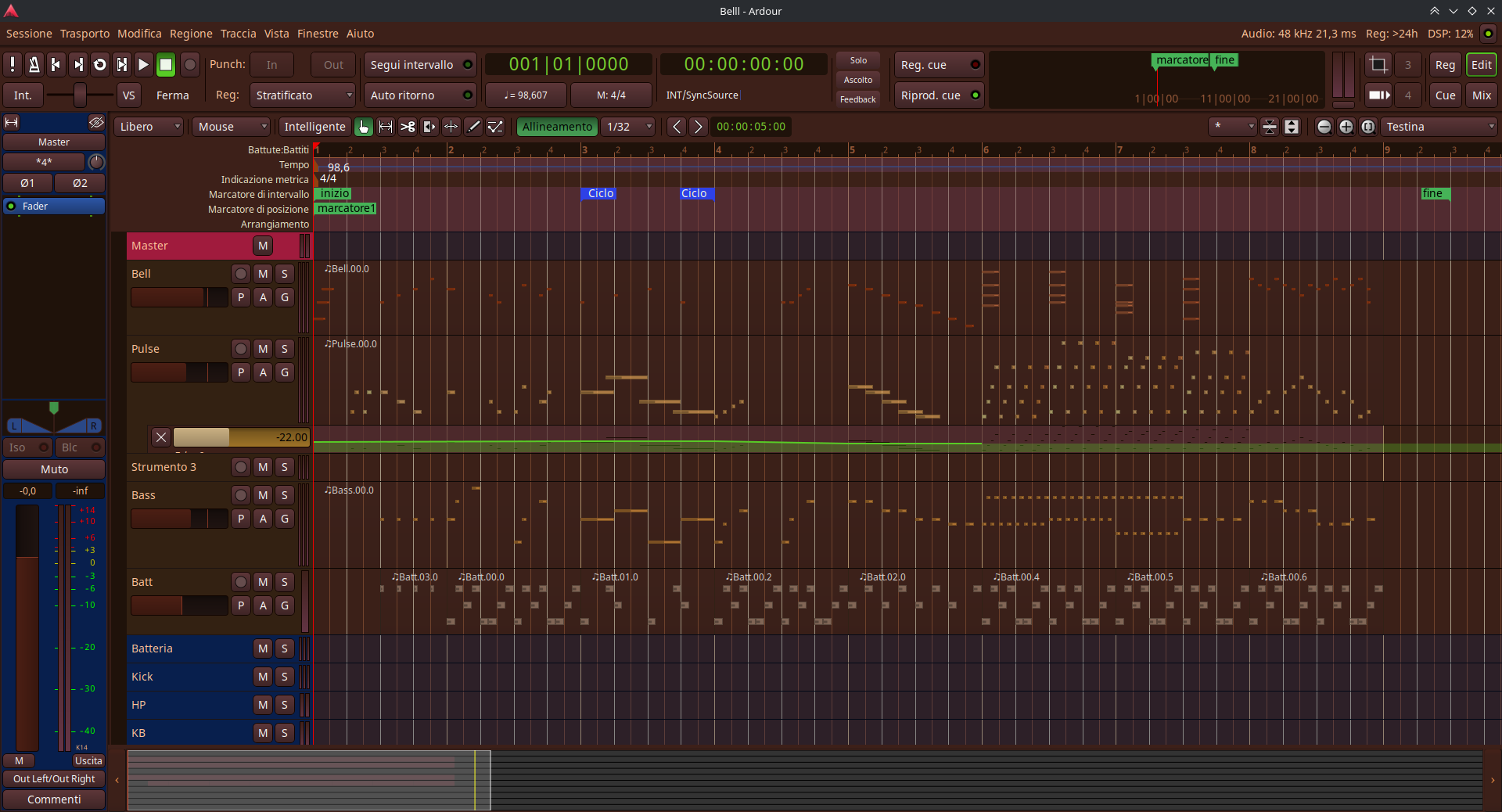1502x812 pixels.
Task: Adjust the Pulse automation -22.00 slider
Action: (x=242, y=437)
